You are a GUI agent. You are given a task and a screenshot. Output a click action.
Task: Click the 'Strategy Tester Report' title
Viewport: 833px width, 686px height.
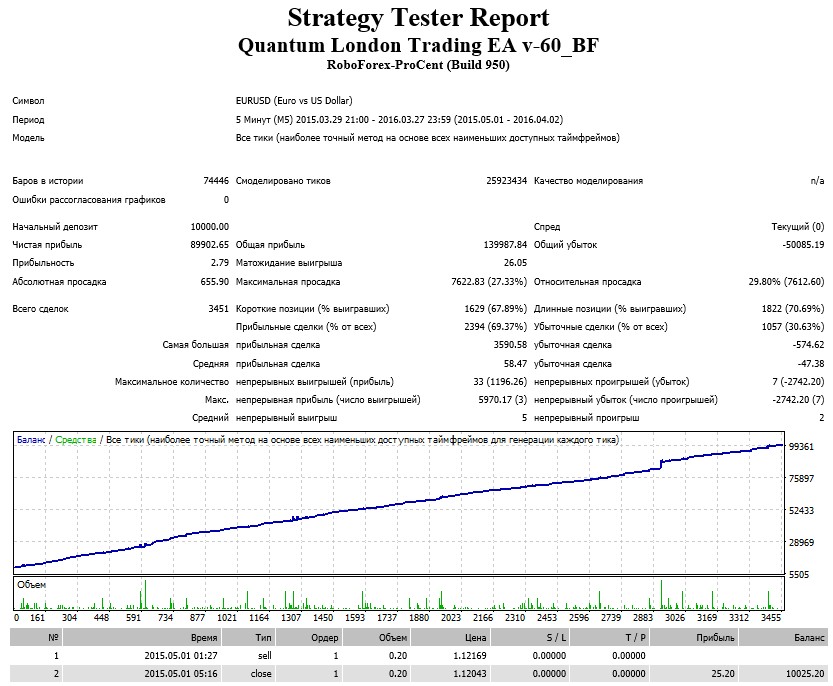(418, 19)
